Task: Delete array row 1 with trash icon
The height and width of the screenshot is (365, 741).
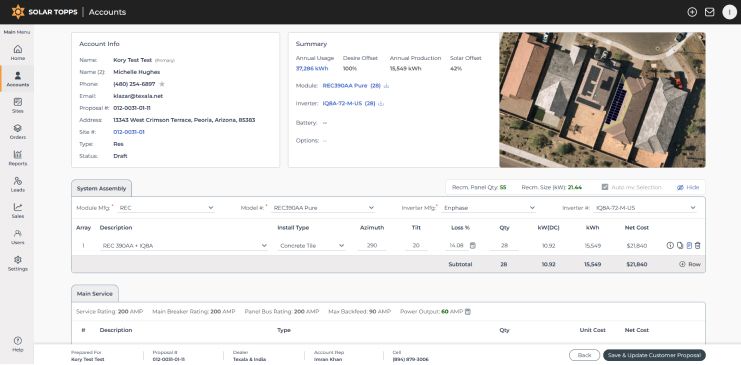Action: pyautogui.click(x=698, y=245)
